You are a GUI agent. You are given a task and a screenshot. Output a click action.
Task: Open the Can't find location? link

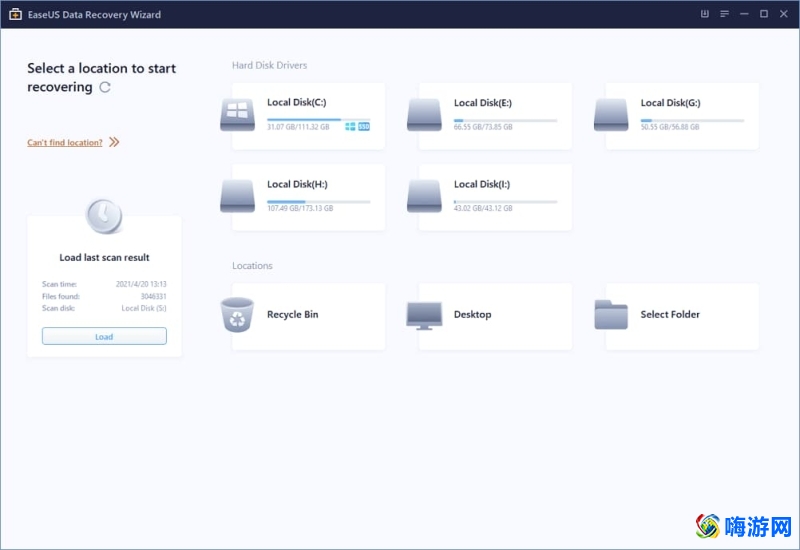click(65, 142)
